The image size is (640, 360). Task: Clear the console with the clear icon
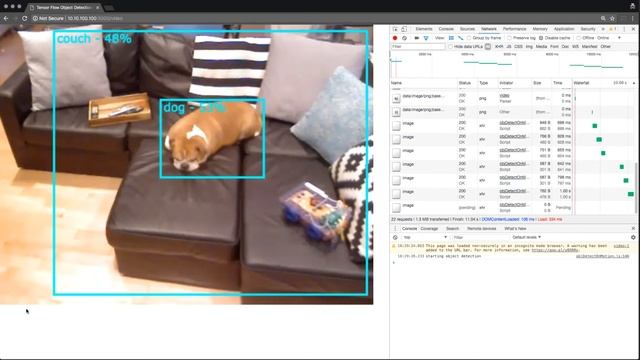395,237
